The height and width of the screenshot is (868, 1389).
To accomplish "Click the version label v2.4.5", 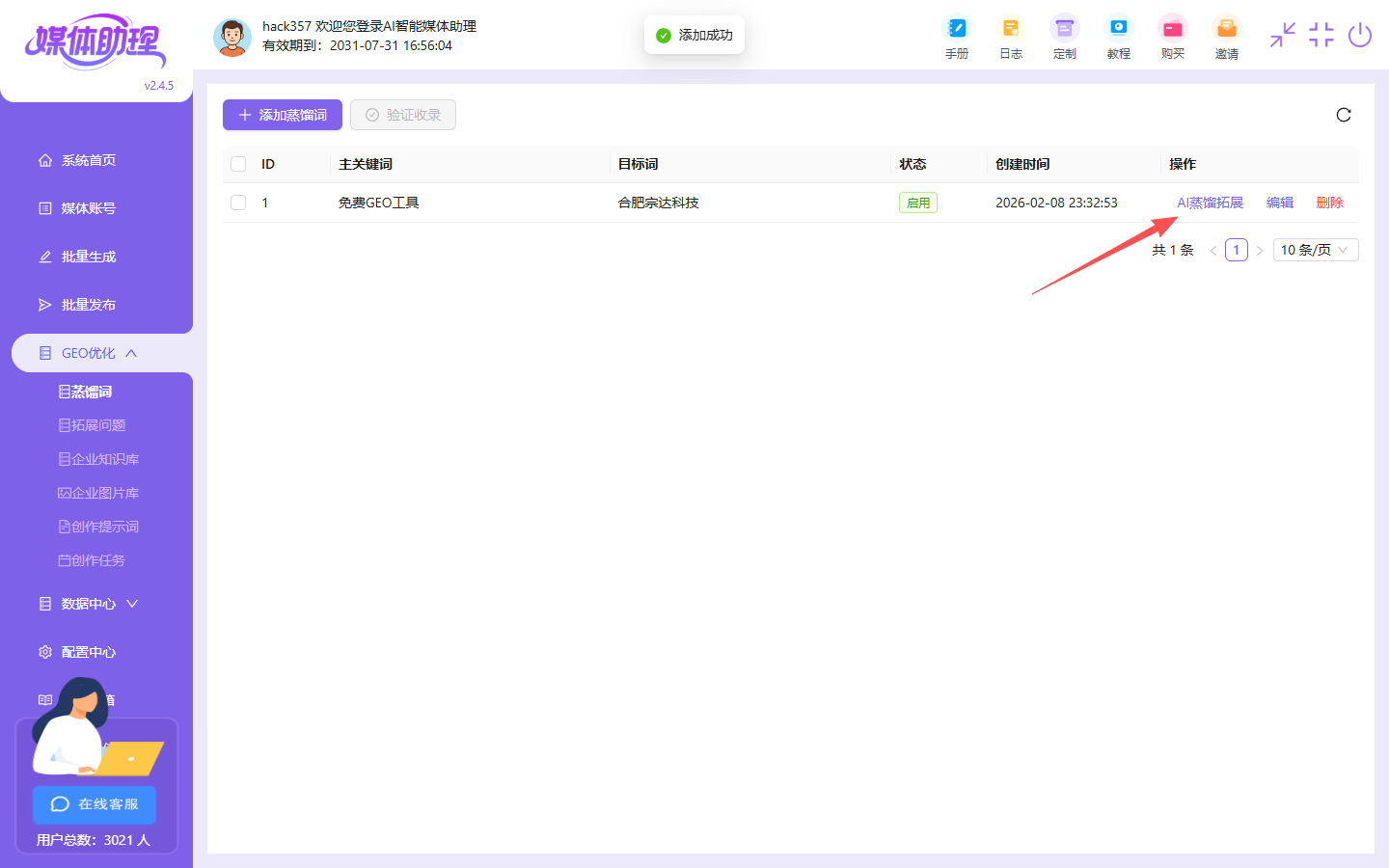I will (159, 86).
